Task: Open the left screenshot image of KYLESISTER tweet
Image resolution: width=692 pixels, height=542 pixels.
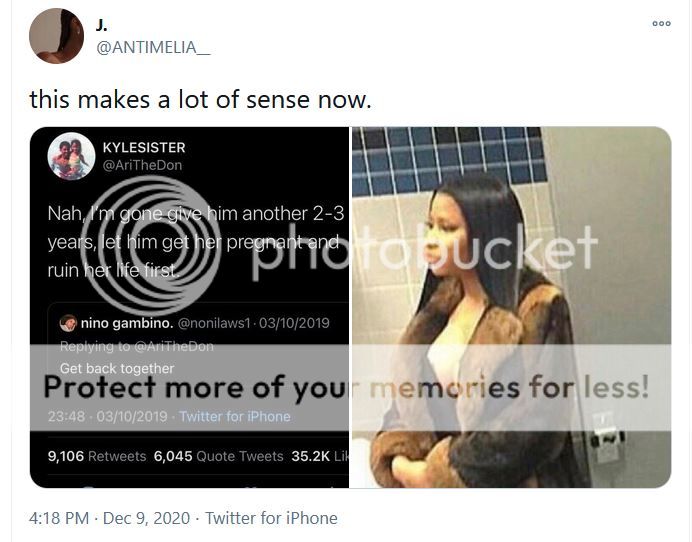Action: 189,307
